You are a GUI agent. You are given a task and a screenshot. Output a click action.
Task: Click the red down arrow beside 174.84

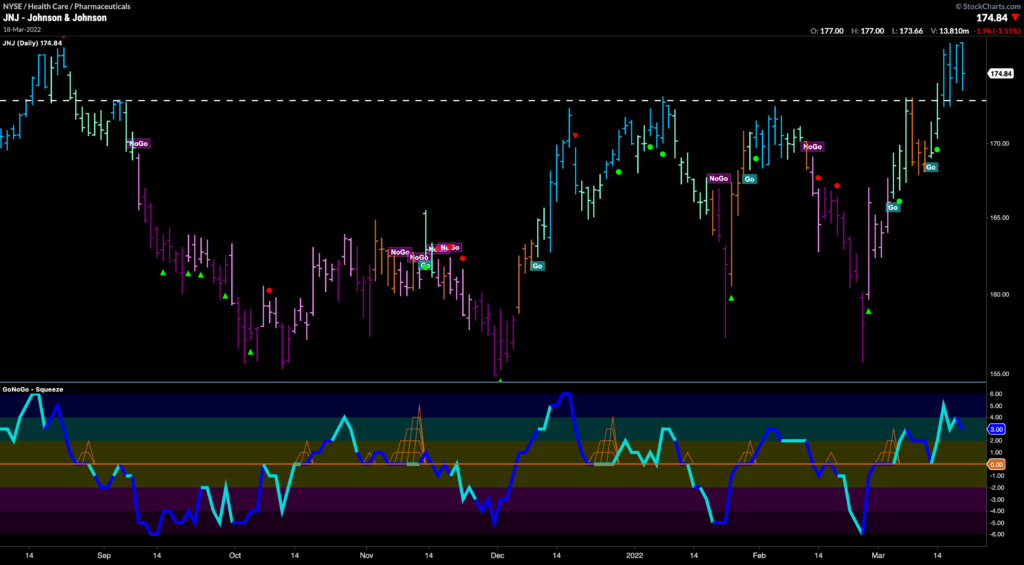pos(1017,18)
